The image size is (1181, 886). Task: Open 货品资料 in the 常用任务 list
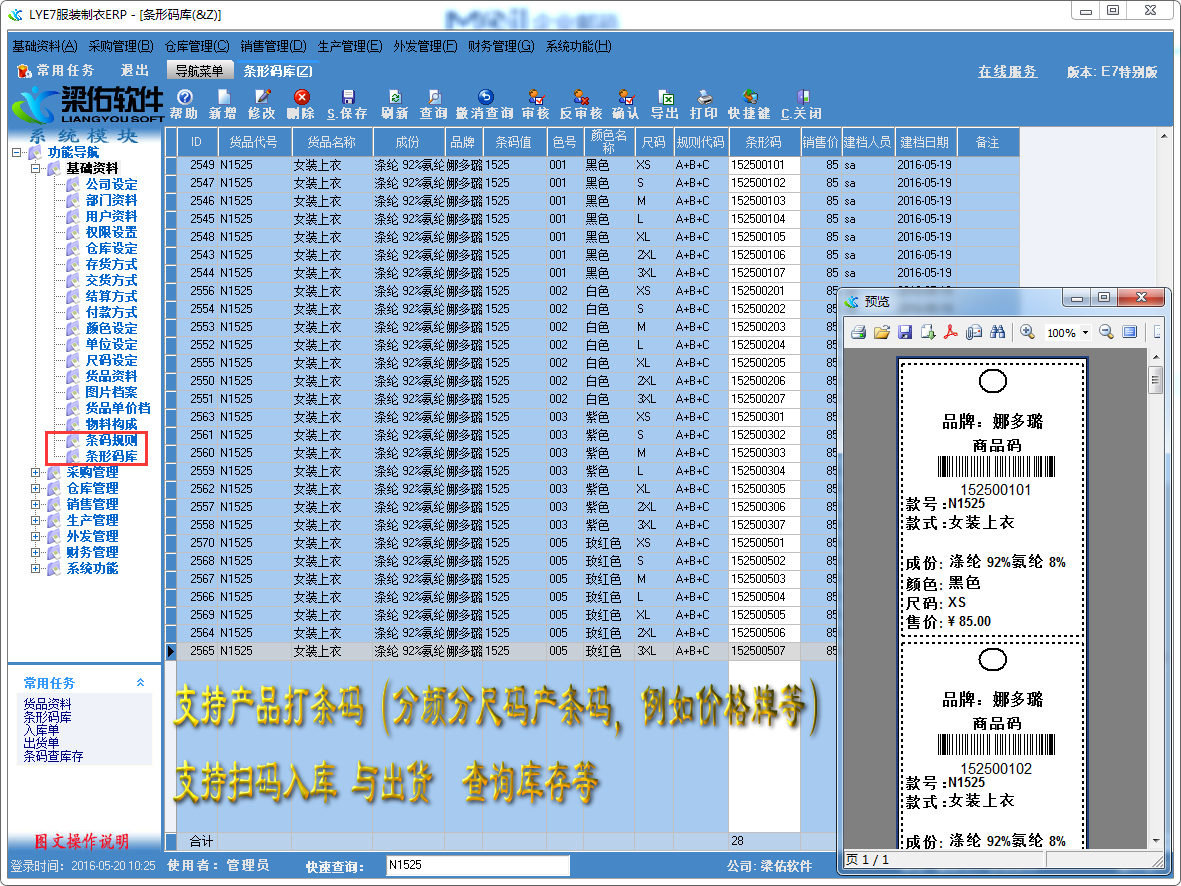point(47,704)
